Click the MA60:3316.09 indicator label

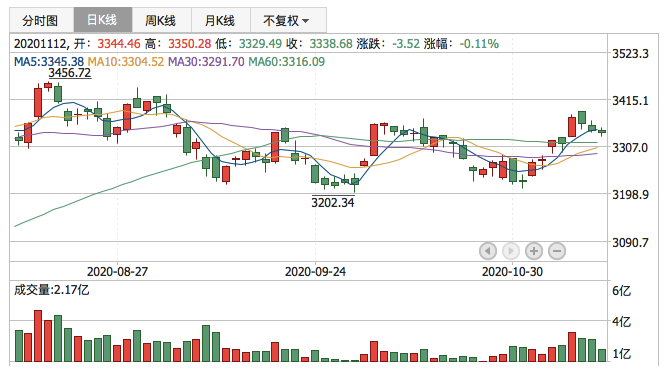click(x=287, y=62)
